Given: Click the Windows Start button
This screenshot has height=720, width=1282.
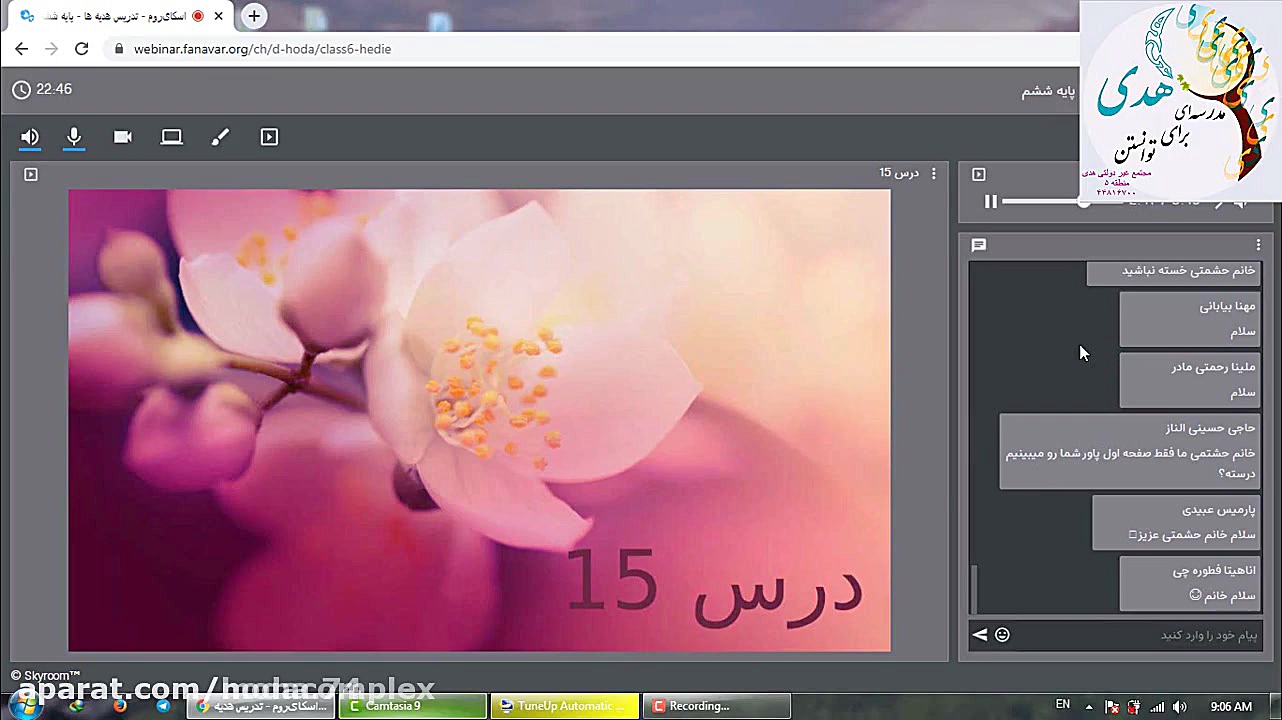Looking at the screenshot, I should 24,705.
